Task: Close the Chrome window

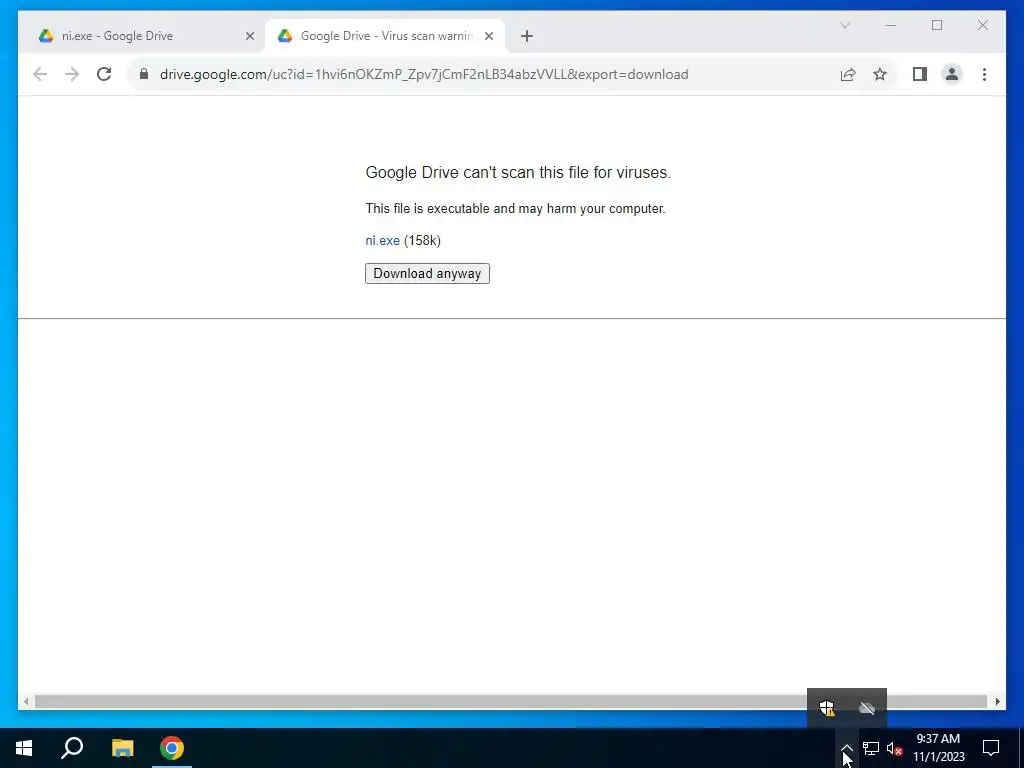Action: click(x=982, y=25)
